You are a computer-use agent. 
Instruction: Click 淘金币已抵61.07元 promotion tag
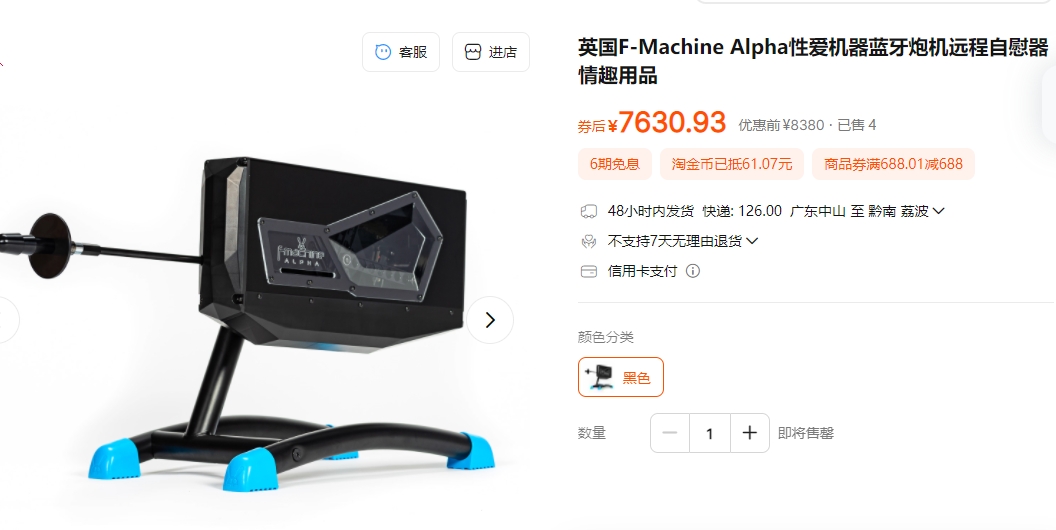click(x=731, y=164)
